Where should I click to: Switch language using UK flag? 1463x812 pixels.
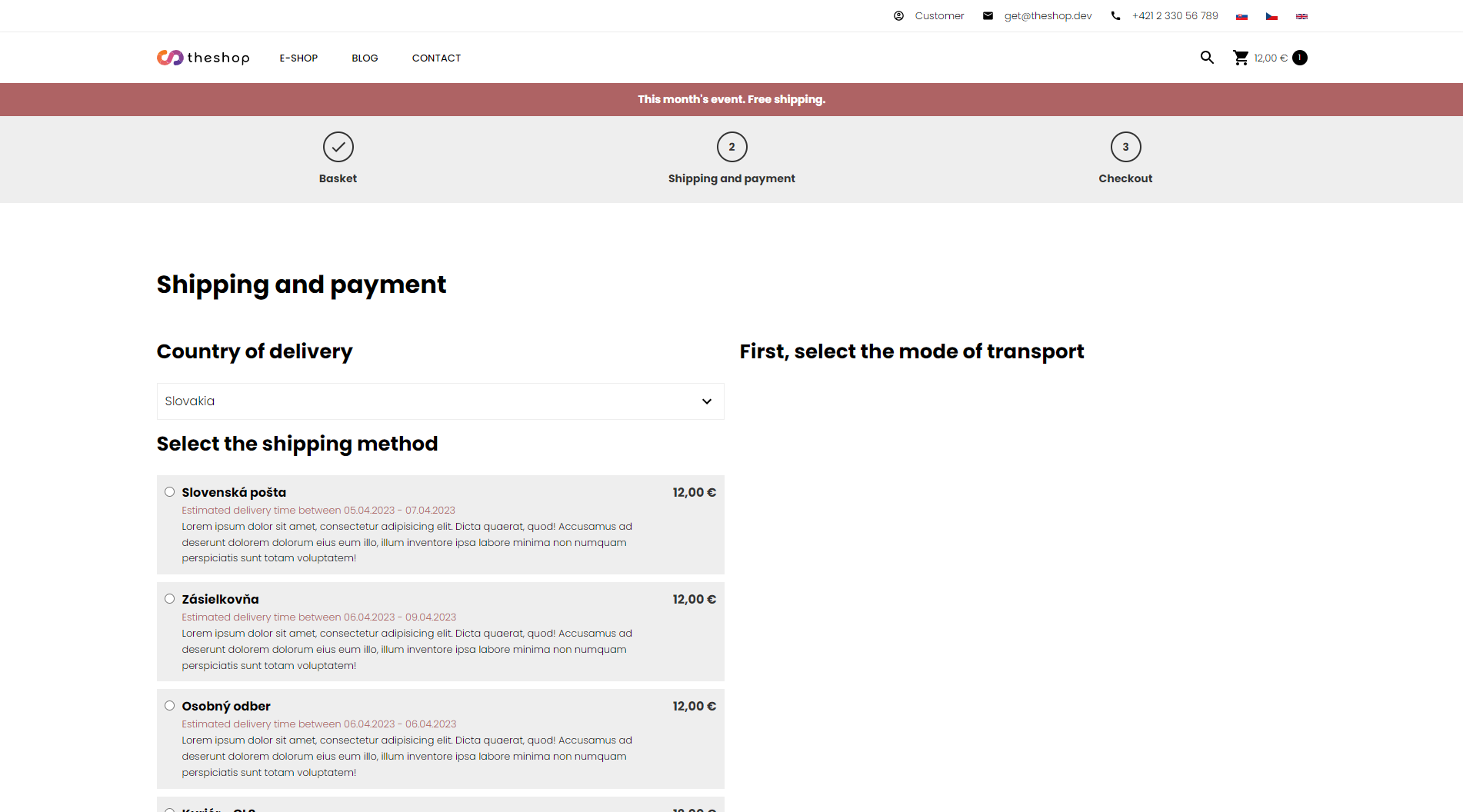click(1301, 16)
